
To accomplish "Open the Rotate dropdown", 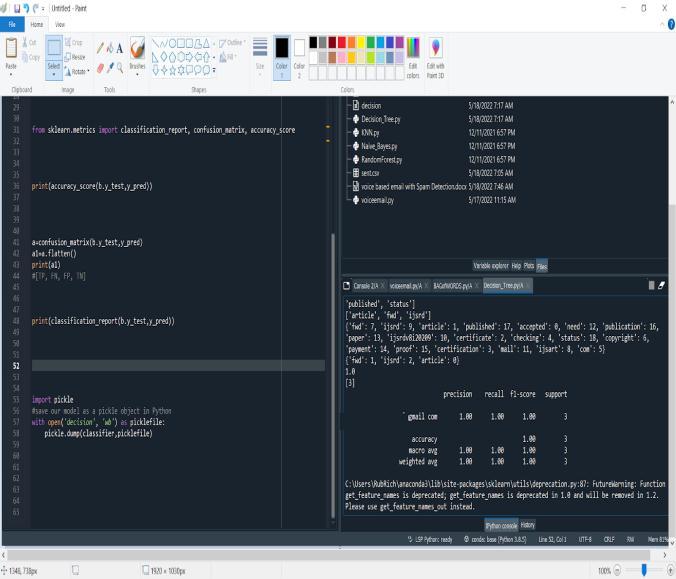I will pos(78,72).
